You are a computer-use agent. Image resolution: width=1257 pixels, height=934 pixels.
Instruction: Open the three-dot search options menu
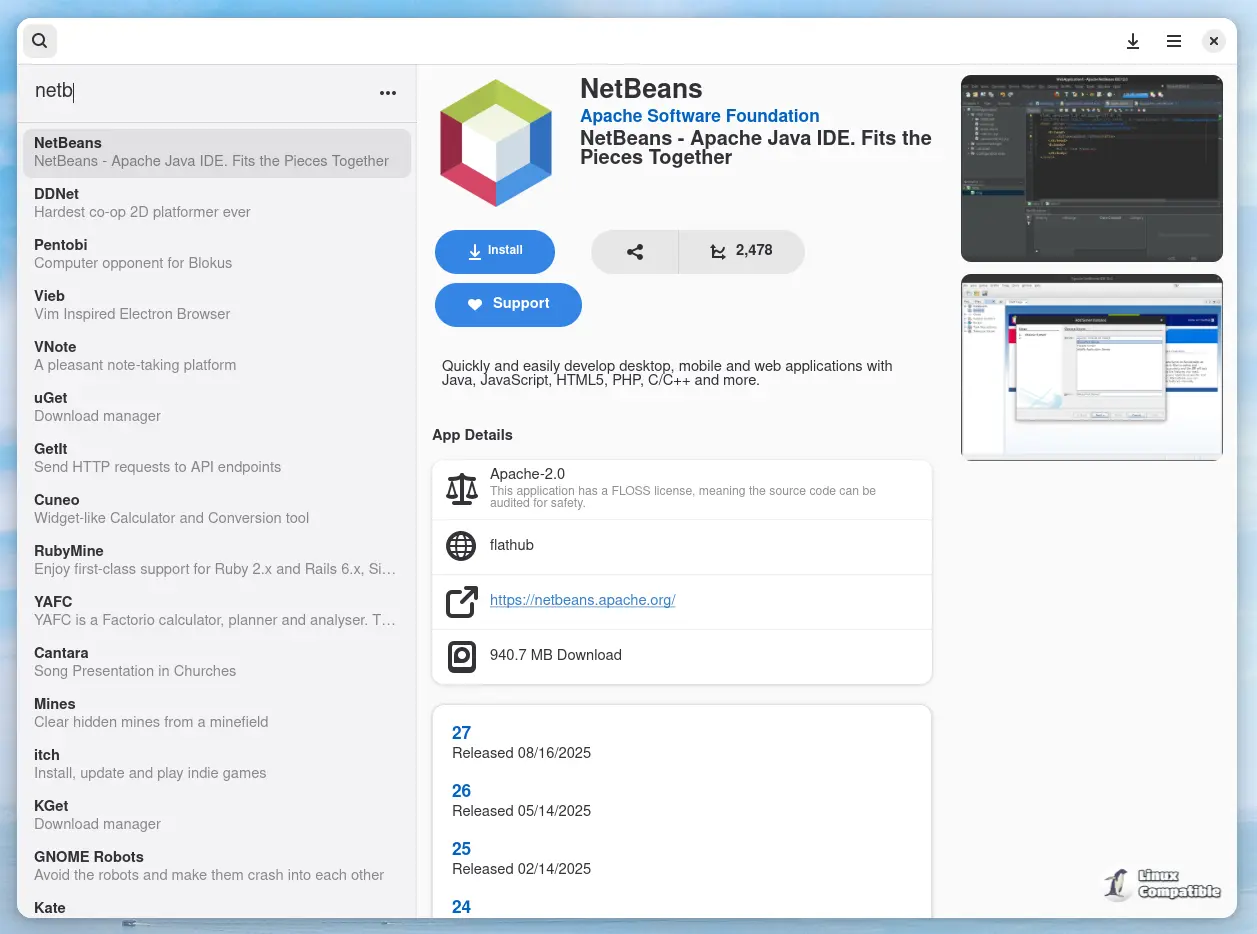[x=388, y=93]
